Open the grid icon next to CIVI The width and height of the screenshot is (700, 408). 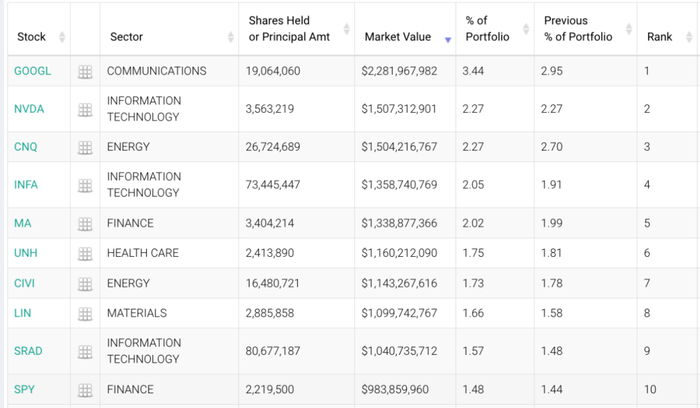point(85,284)
